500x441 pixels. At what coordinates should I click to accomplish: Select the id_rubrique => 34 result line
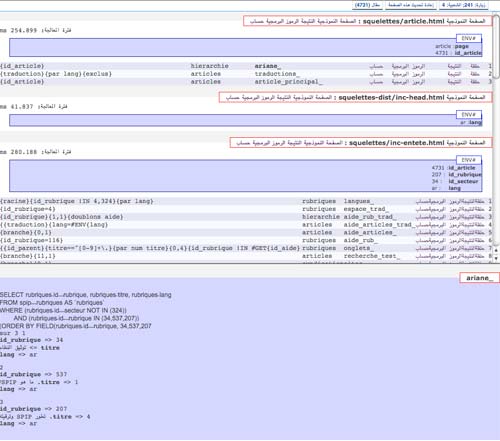pyautogui.click(x=31, y=340)
